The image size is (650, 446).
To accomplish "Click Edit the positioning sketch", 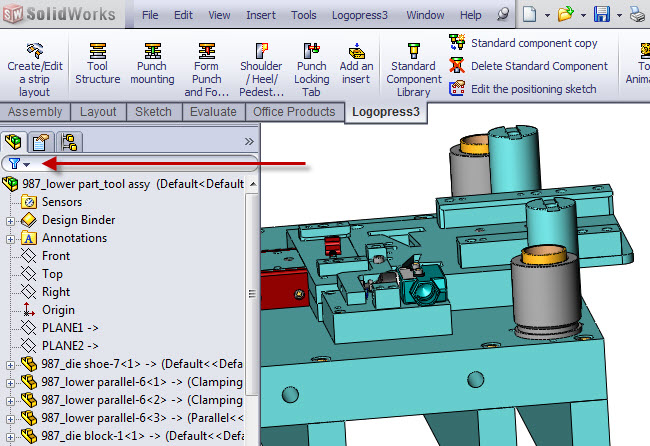I will 523,89.
